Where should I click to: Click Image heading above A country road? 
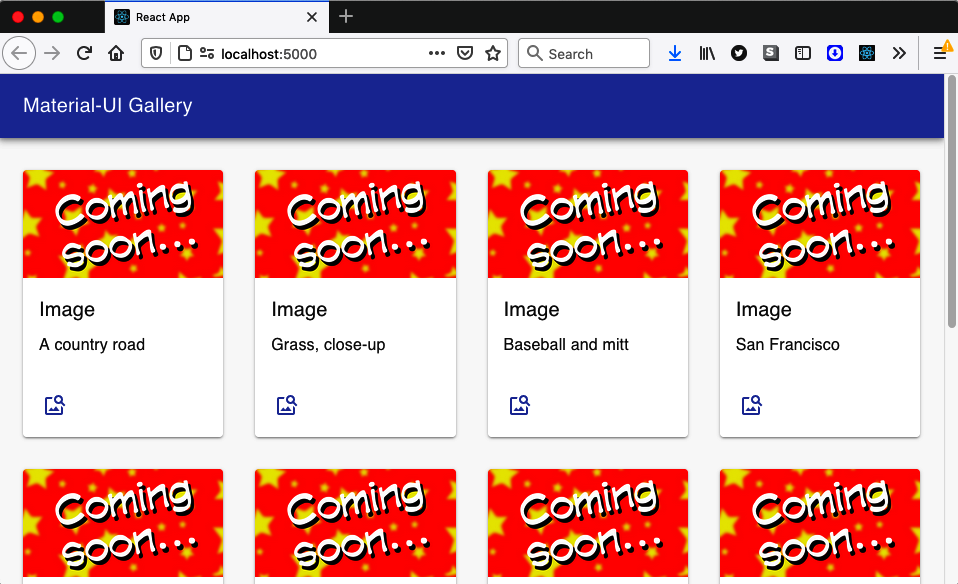point(67,310)
